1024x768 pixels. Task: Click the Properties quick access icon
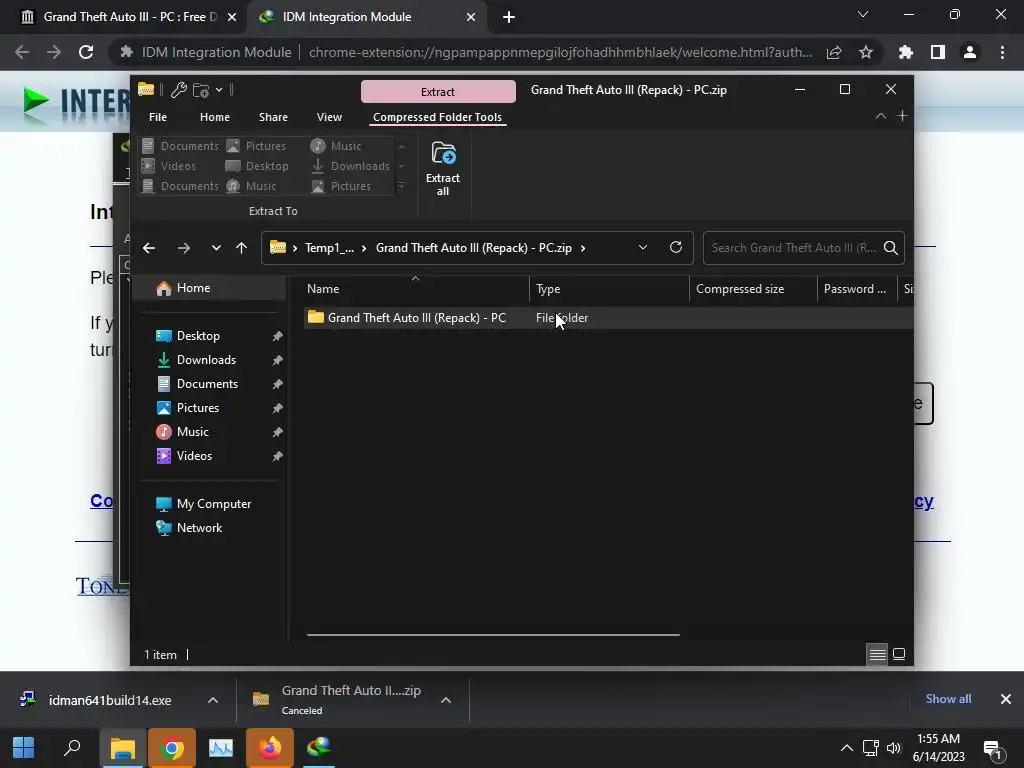point(178,90)
